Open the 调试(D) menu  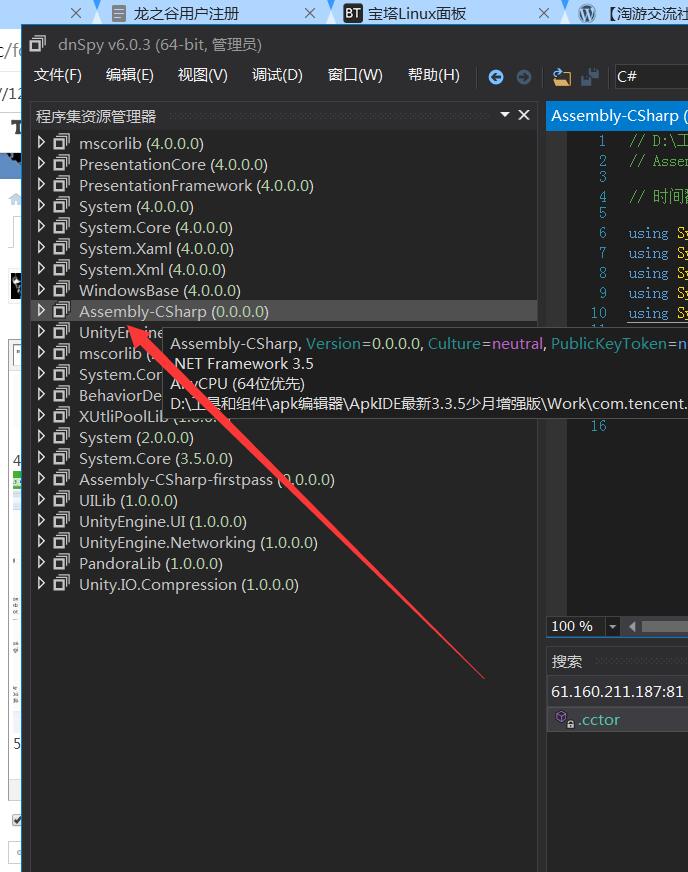277,75
